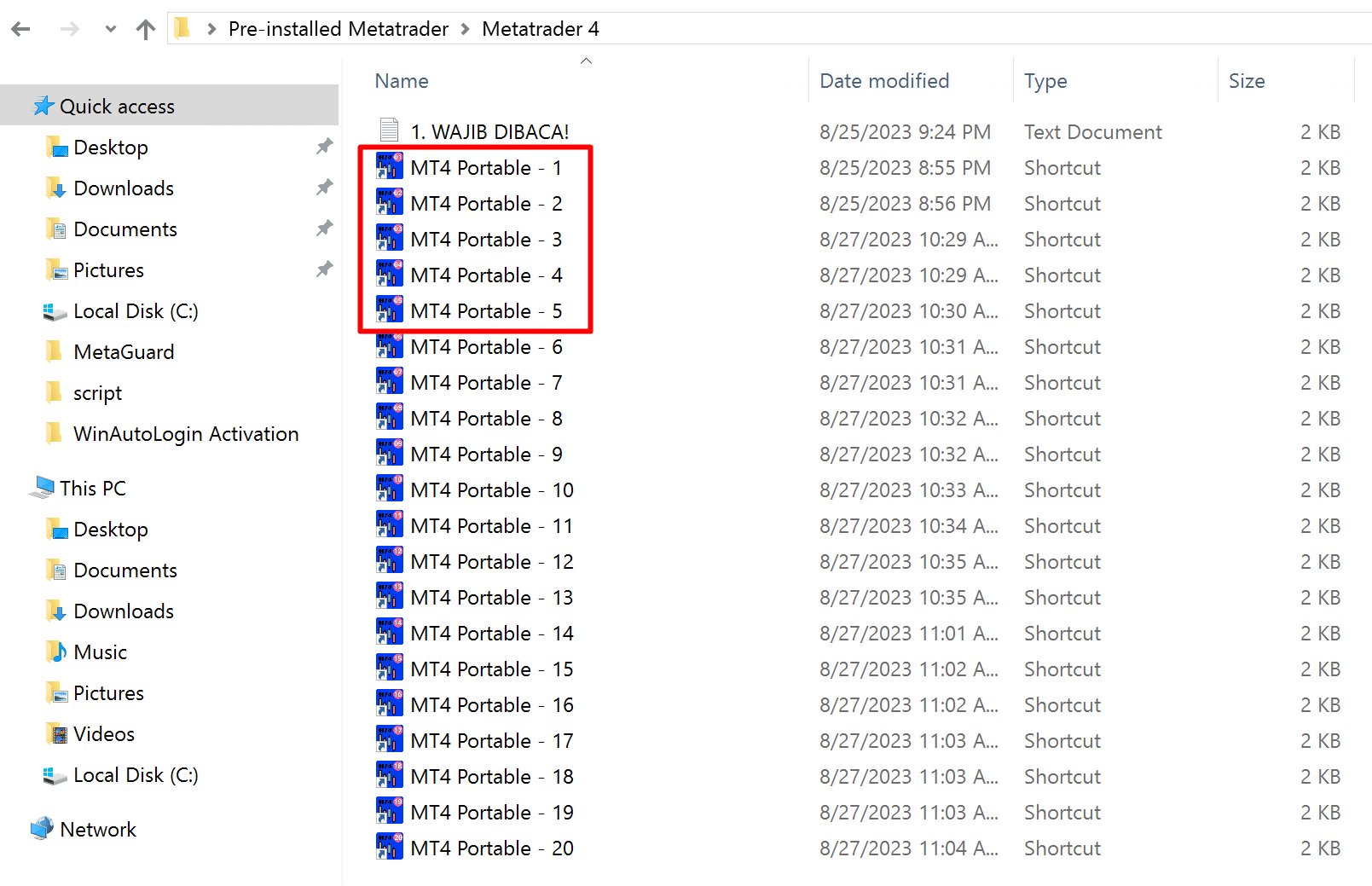This screenshot has height=886, width=1372.
Task: Go up one folder level
Action: pos(146,29)
